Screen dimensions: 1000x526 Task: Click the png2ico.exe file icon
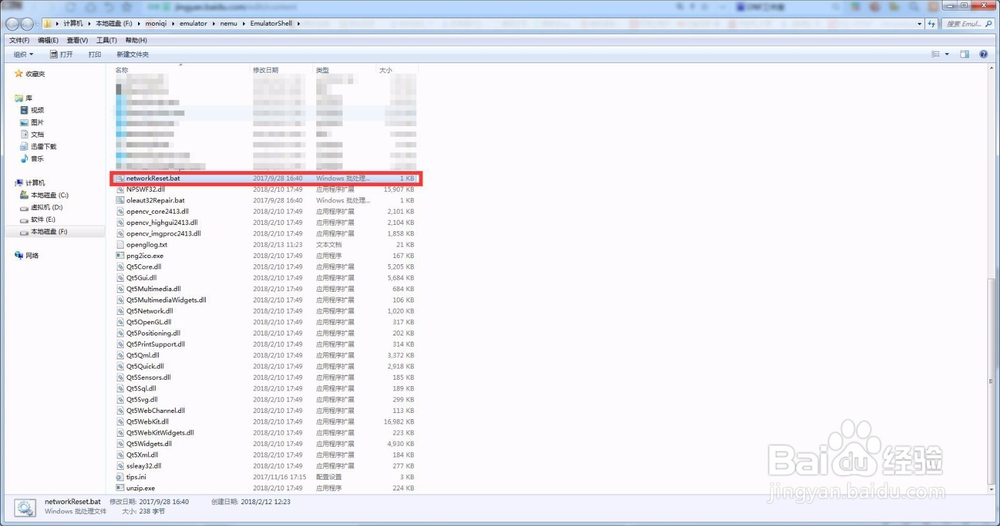(120, 256)
